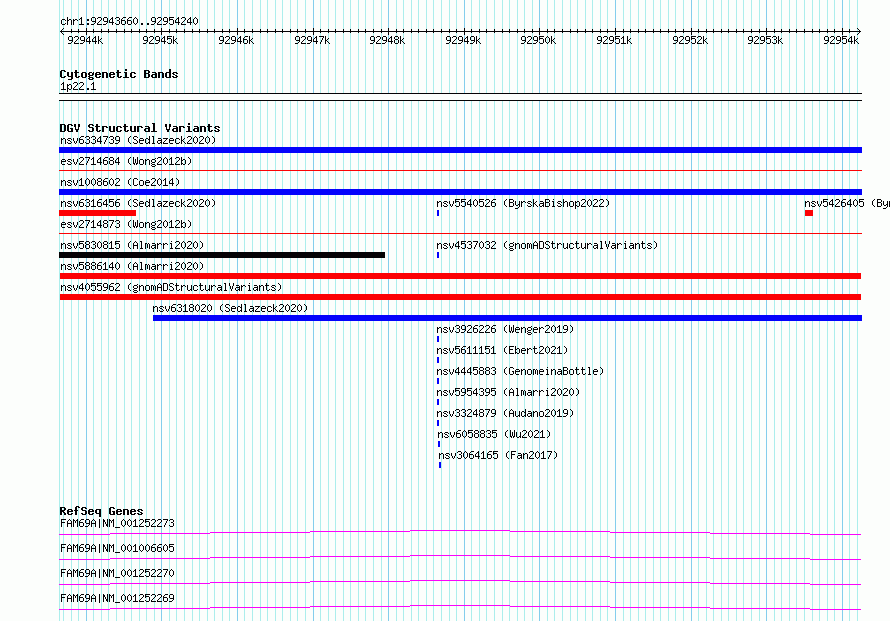Click the thin red line under esv2714684
The width and height of the screenshot is (890, 621).
click(460, 170)
